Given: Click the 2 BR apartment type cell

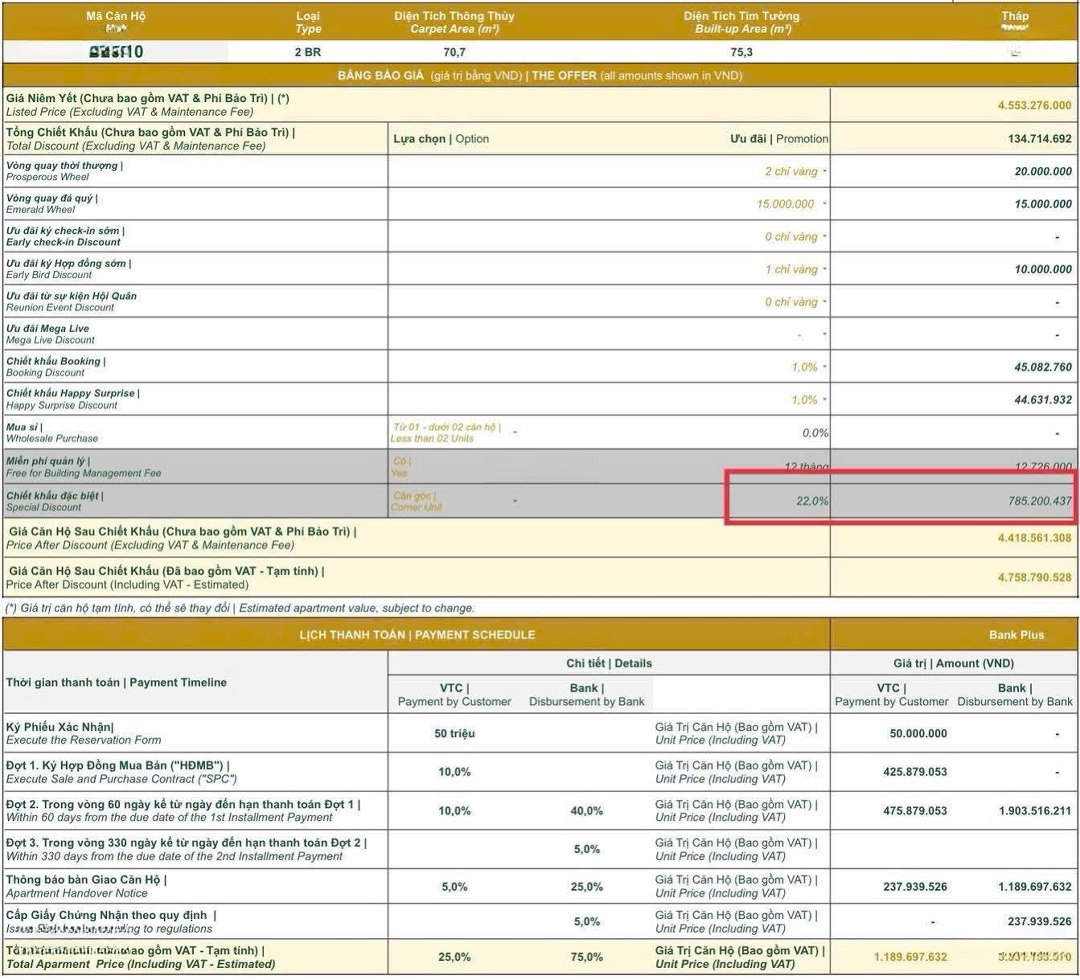Looking at the screenshot, I should coord(308,52).
